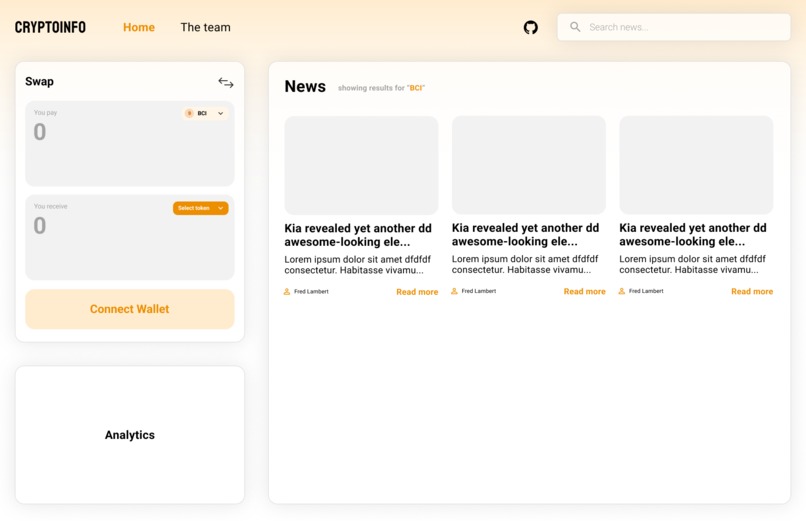Click the showing results for BCI text
Viewport: 806px width, 521px height.
pyautogui.click(x=381, y=88)
